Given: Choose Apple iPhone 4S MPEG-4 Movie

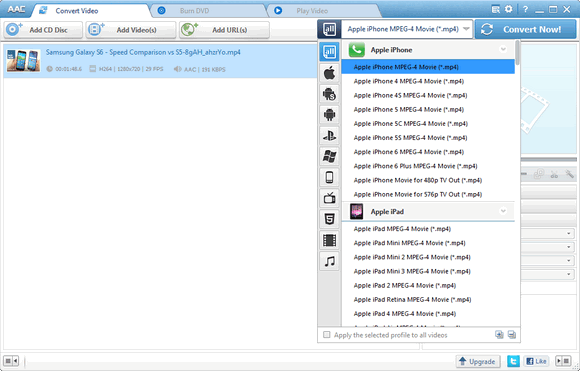Looking at the screenshot, I should [x=428, y=95].
